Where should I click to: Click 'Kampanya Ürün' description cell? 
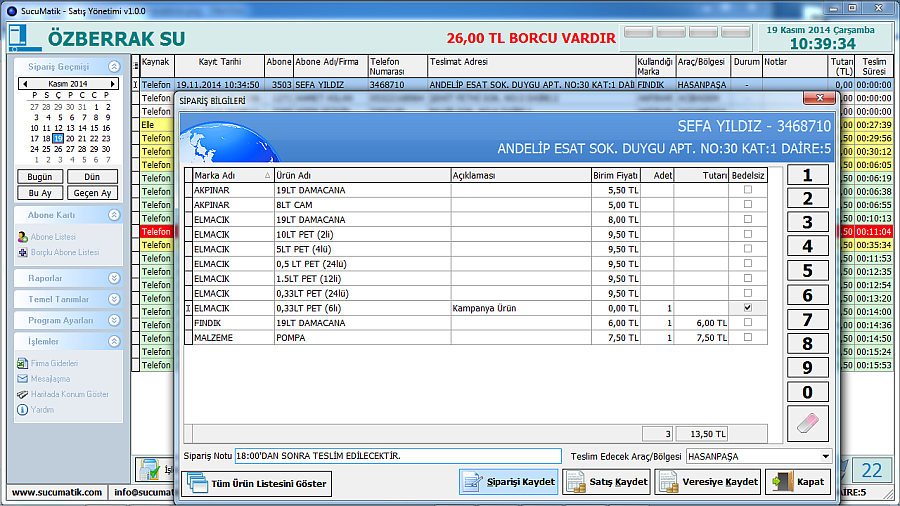[x=521, y=308]
